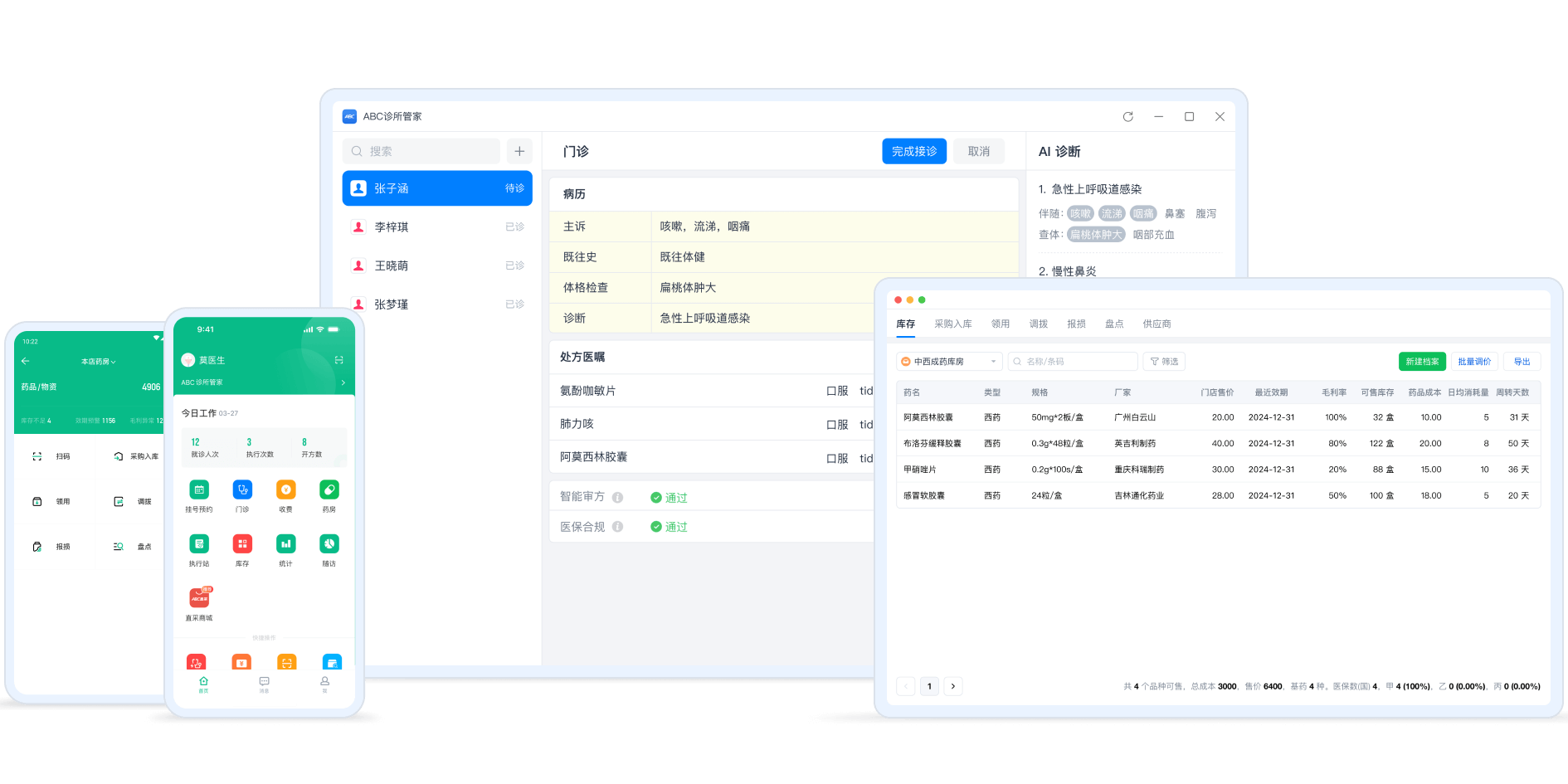The height and width of the screenshot is (784, 1568).
Task: Click the 完成接诊 button
Action: pyautogui.click(x=913, y=152)
